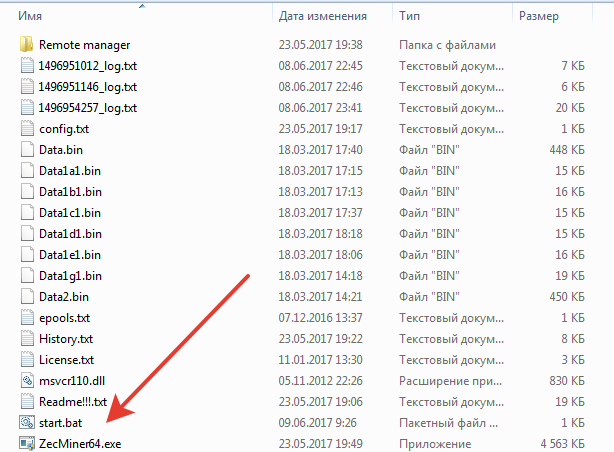Click the epools.txt file icon
Viewport: 614px width, 452px height.
pyautogui.click(x=27, y=318)
